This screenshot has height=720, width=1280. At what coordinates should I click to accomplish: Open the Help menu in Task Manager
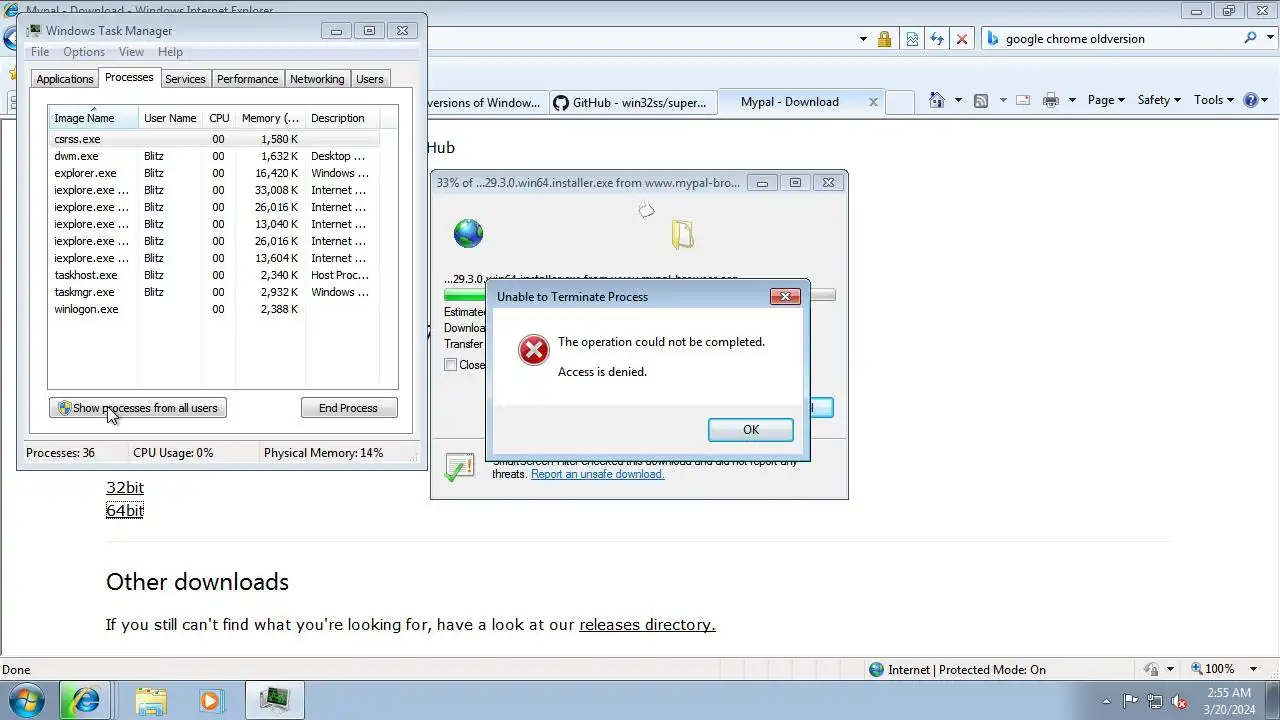[x=170, y=52]
